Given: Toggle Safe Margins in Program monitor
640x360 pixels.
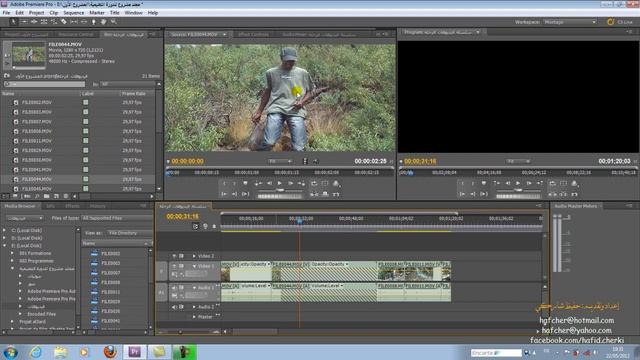Looking at the screenshot, I should 563,184.
